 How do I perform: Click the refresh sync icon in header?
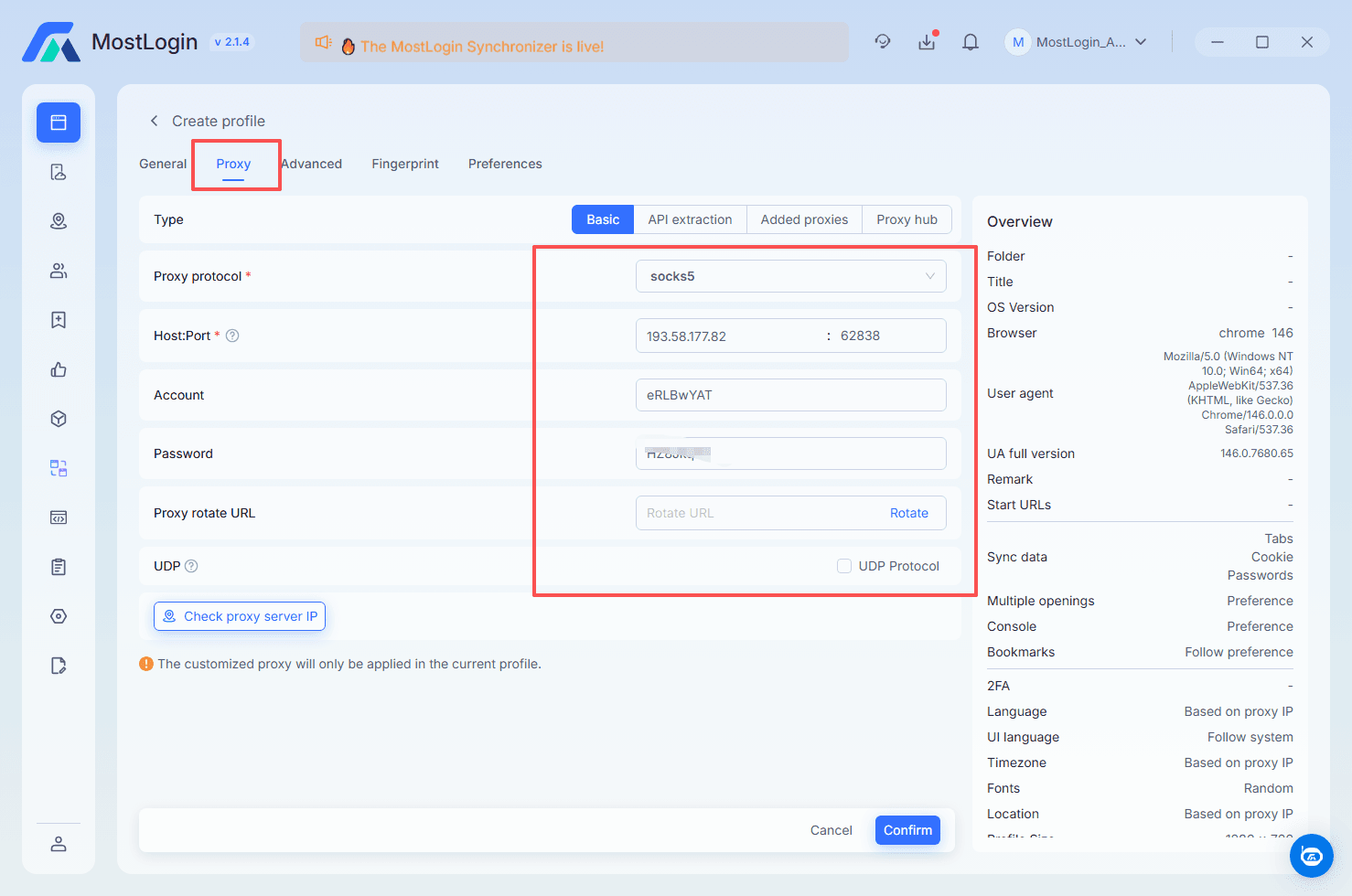point(883,42)
